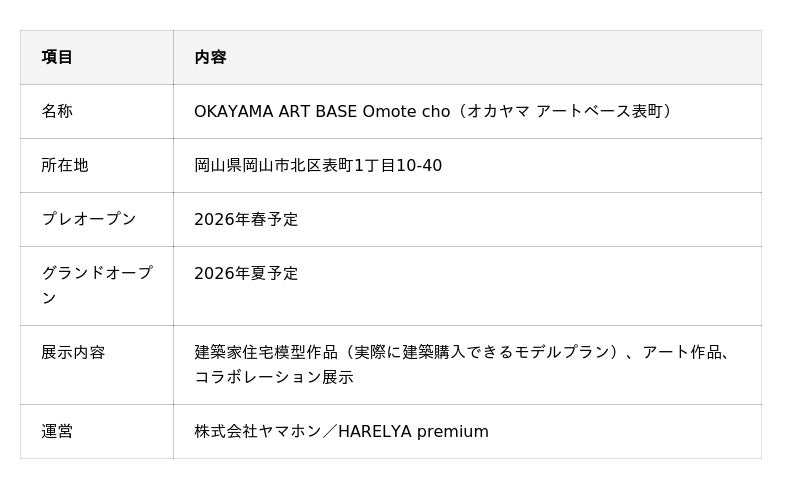
Task: Click the OKAYAMA ART BASE Omote cho text
Action: pyautogui.click(x=322, y=111)
